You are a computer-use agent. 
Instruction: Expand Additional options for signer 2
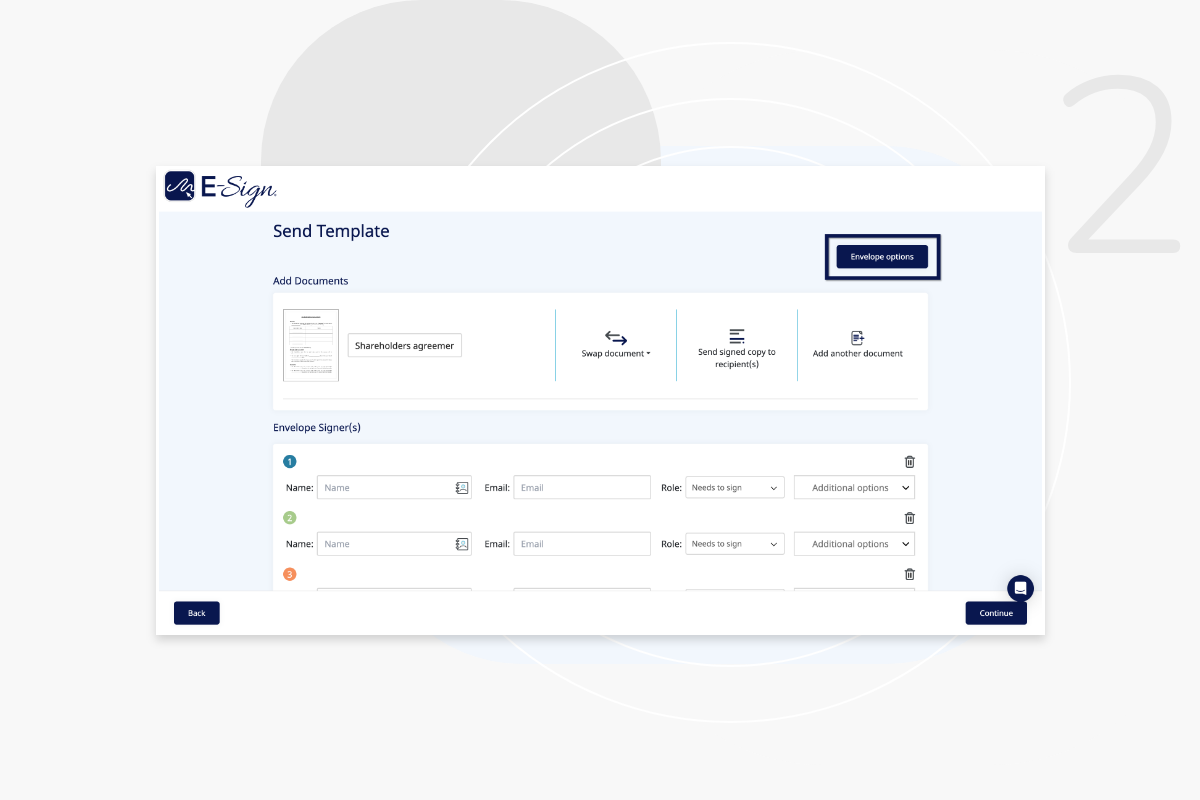[854, 543]
